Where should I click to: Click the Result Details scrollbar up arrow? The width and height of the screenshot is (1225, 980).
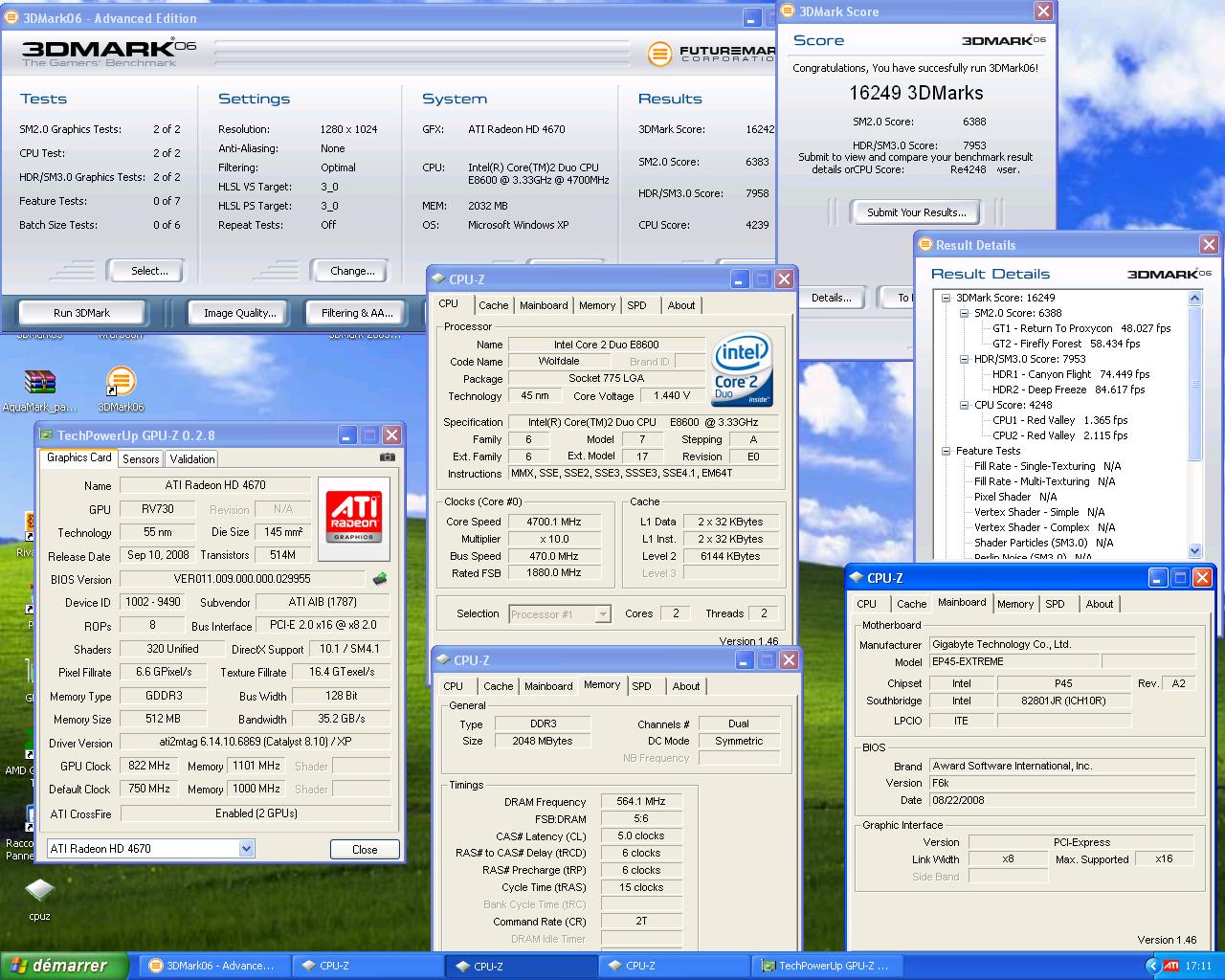1194,299
